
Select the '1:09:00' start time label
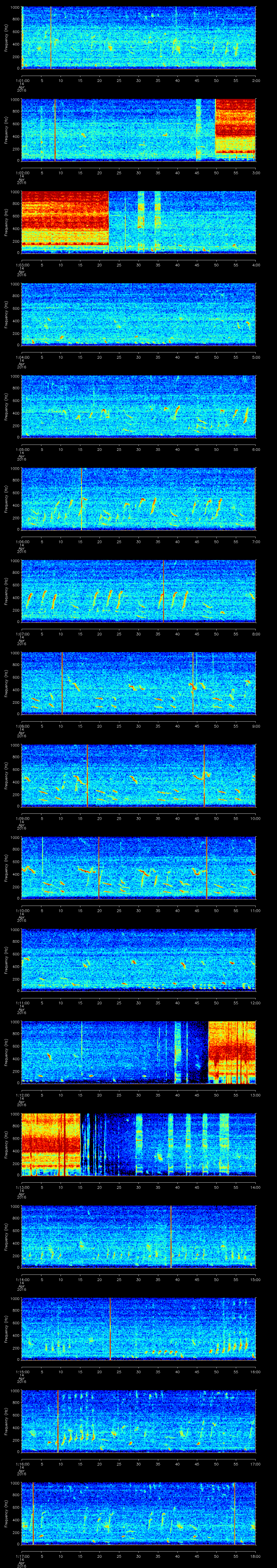click(x=22, y=818)
